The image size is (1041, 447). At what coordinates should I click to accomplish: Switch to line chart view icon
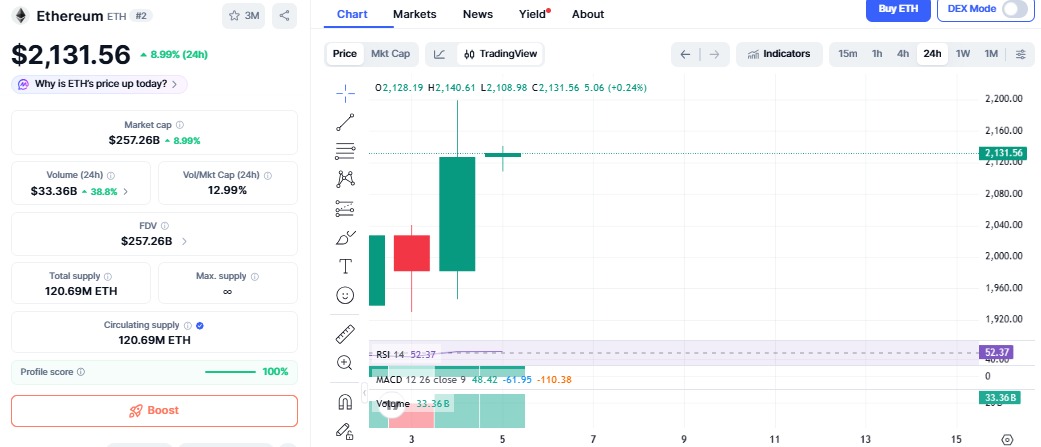tap(440, 54)
